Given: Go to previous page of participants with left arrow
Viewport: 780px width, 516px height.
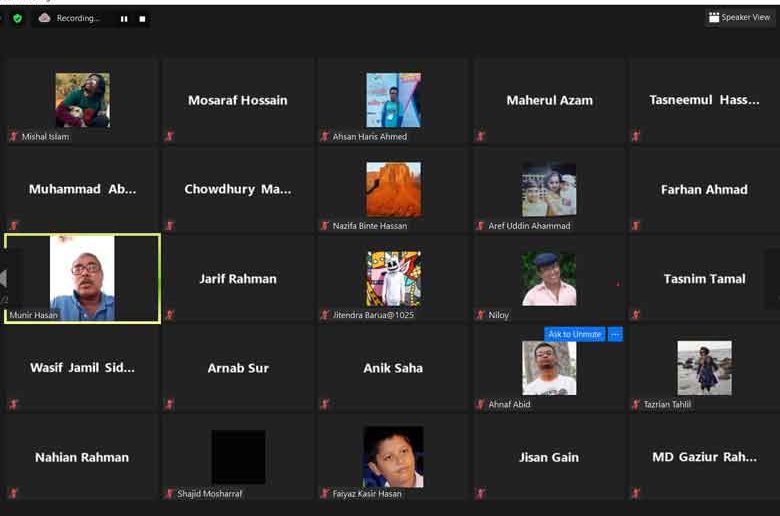Looking at the screenshot, I should point(3,278).
